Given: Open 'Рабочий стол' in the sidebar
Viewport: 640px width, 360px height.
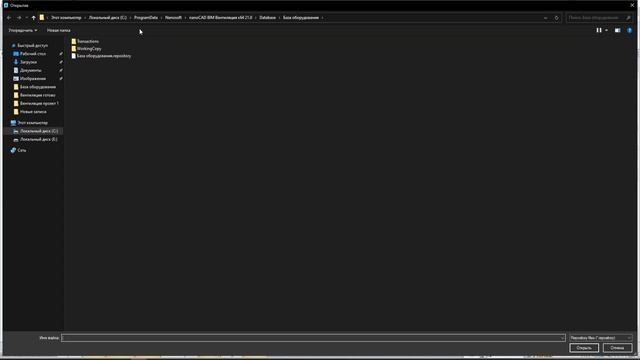Looking at the screenshot, I should click(x=33, y=54).
